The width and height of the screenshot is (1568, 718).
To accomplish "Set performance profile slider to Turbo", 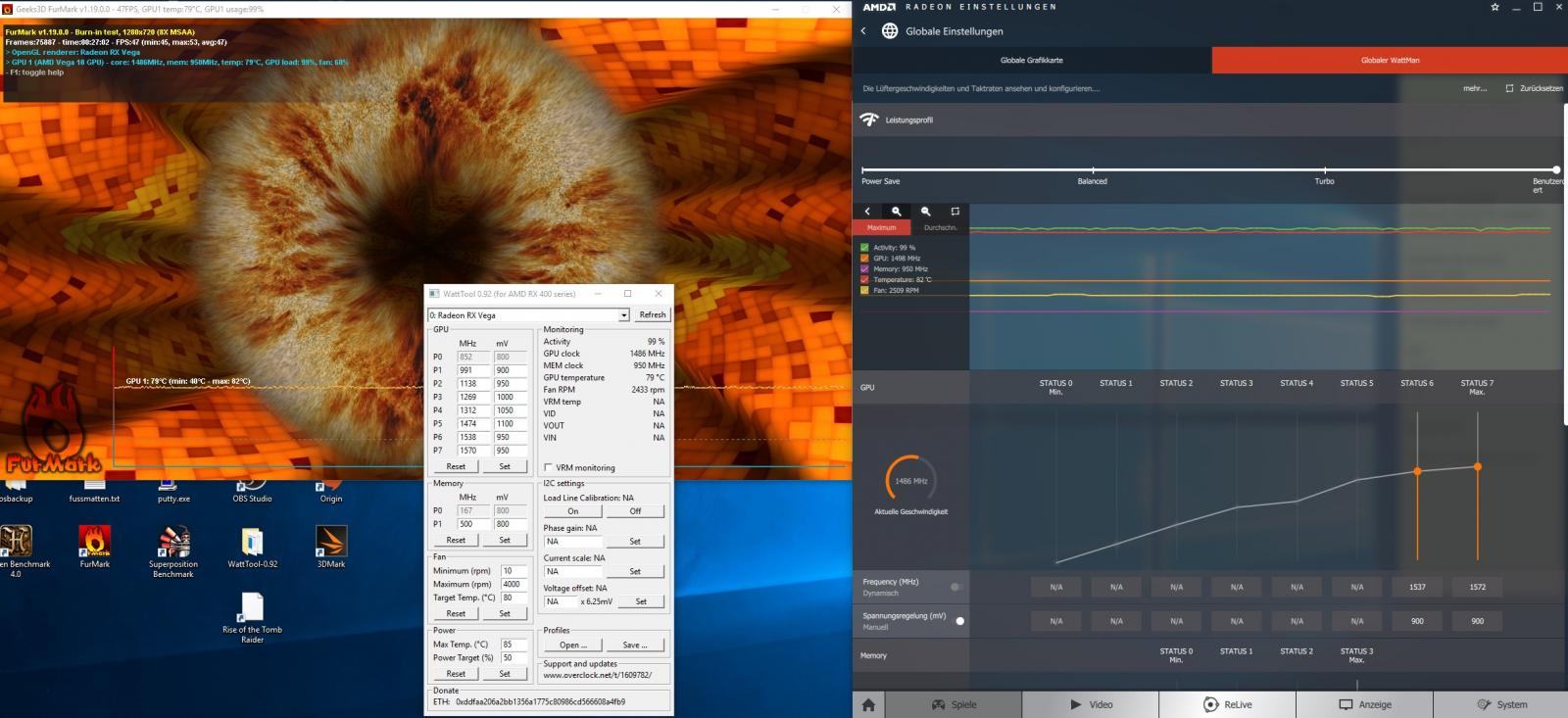I will coord(1324,170).
